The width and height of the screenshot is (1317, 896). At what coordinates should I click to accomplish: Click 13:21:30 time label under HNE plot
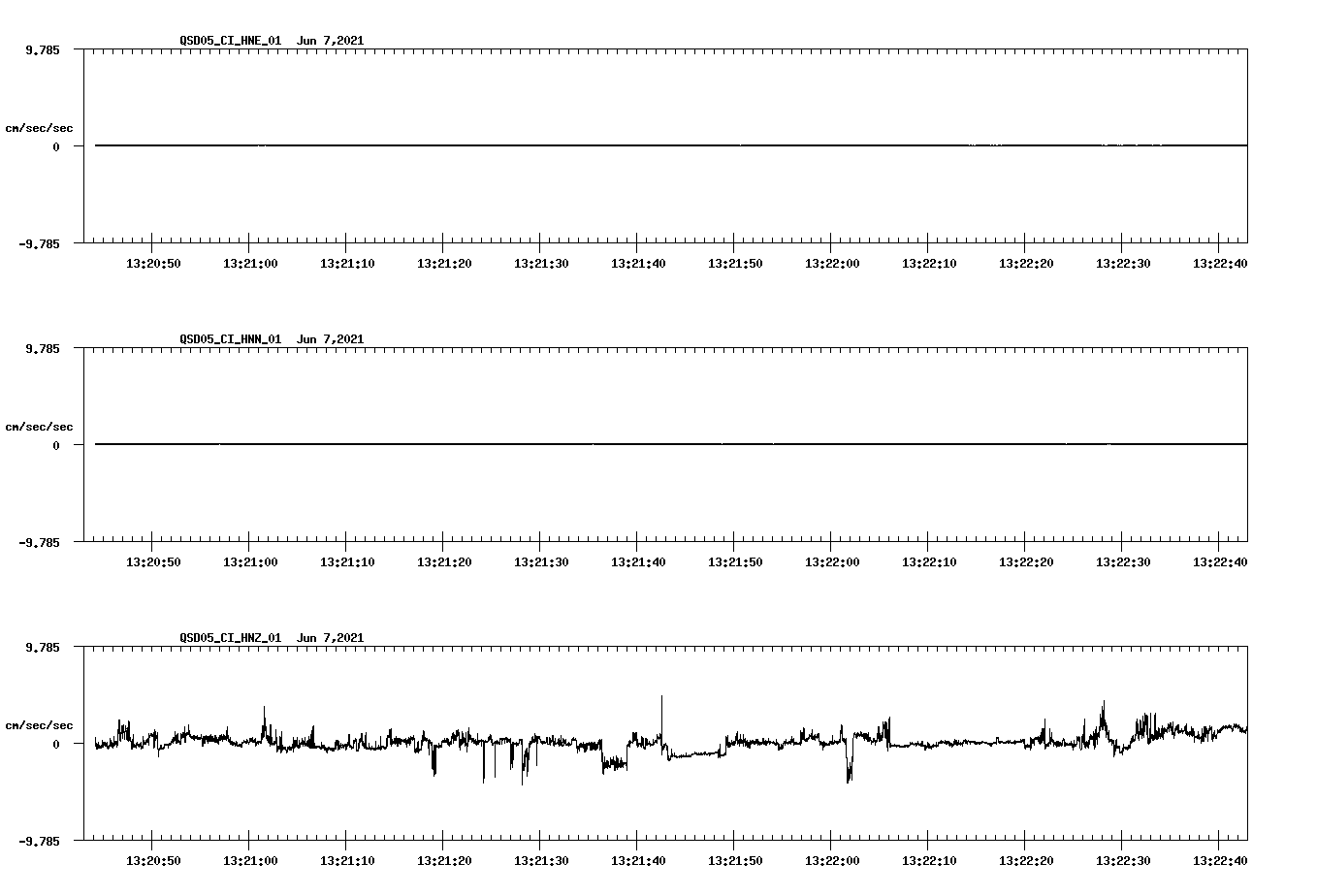coord(541,264)
